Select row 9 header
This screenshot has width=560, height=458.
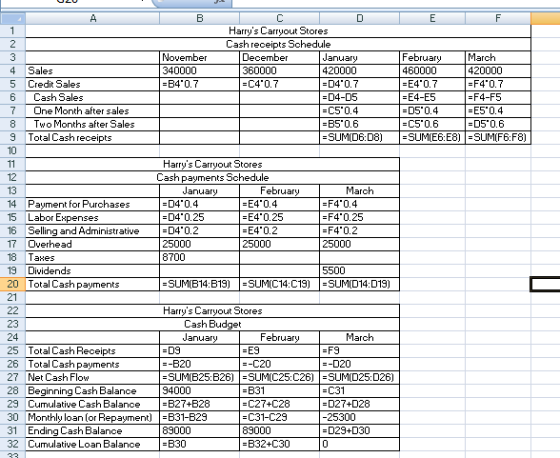coord(12,138)
